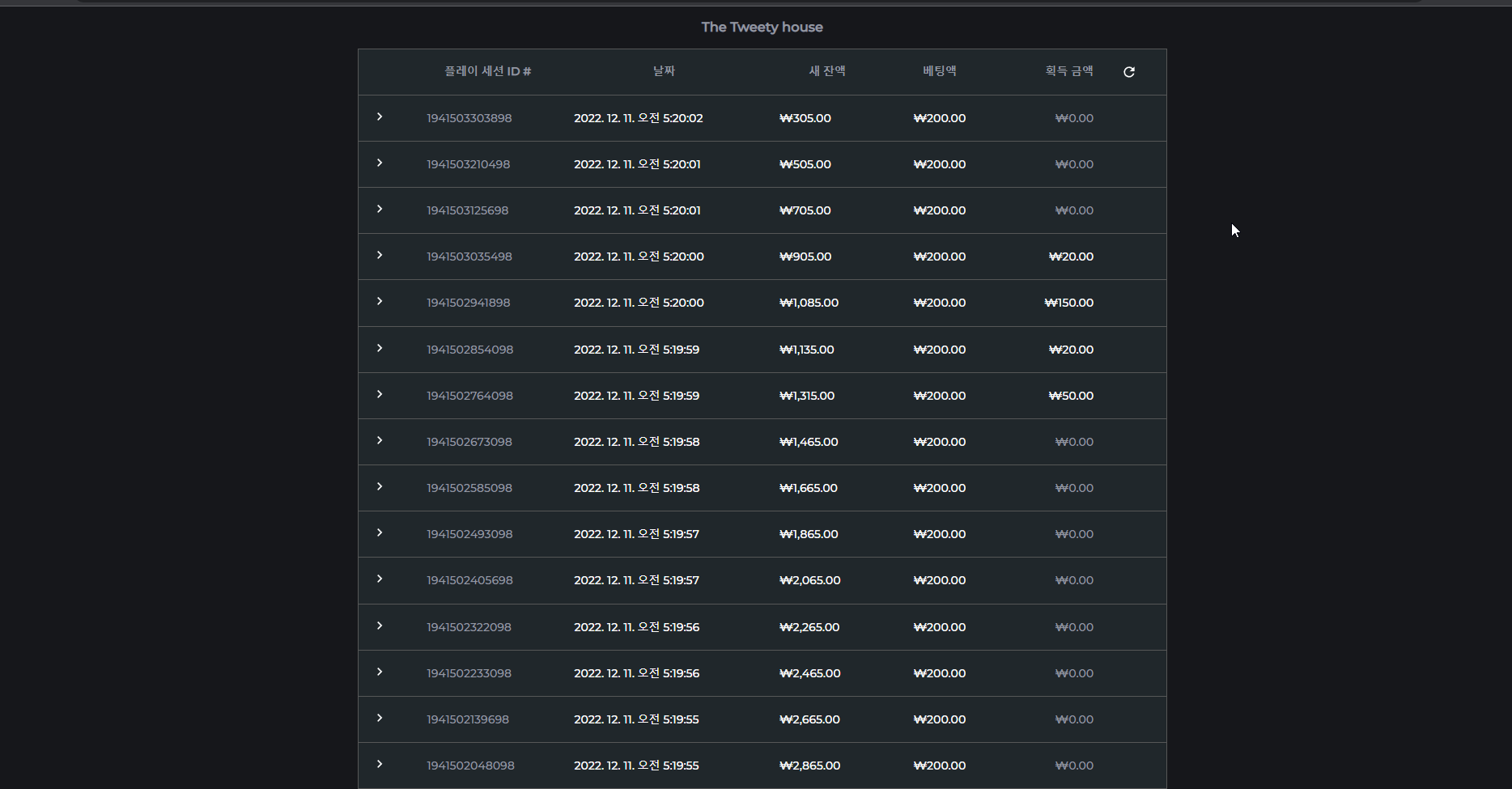Image resolution: width=1512 pixels, height=789 pixels.
Task: Select session ID 1941503210498
Action: click(469, 164)
